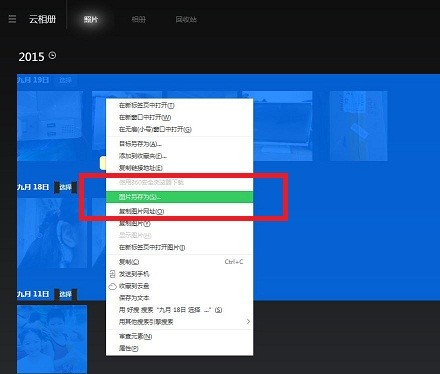Open the rightmost 九月 19日 photo thumbnail
The width and height of the screenshot is (440, 374).
pos(359,126)
